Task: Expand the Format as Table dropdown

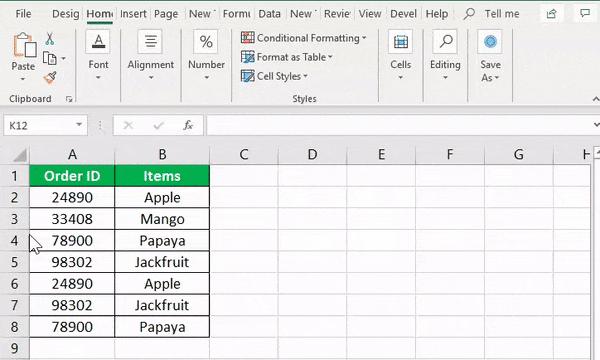Action: pyautogui.click(x=330, y=57)
